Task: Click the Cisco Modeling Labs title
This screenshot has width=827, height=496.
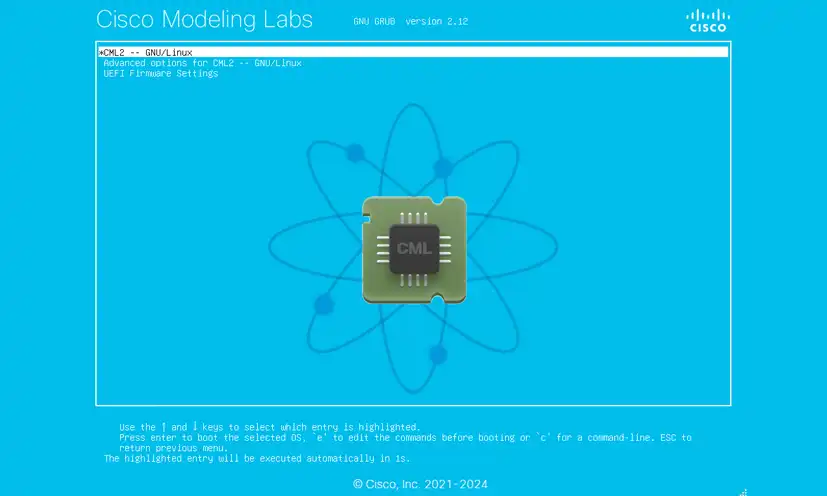Action: (204, 20)
